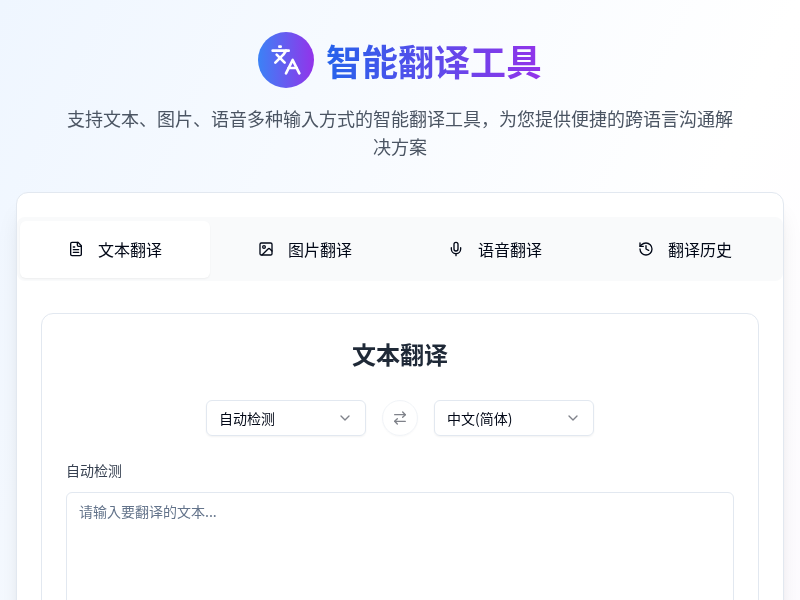Click the microphone icon in 语音翻译 tab

point(456,249)
